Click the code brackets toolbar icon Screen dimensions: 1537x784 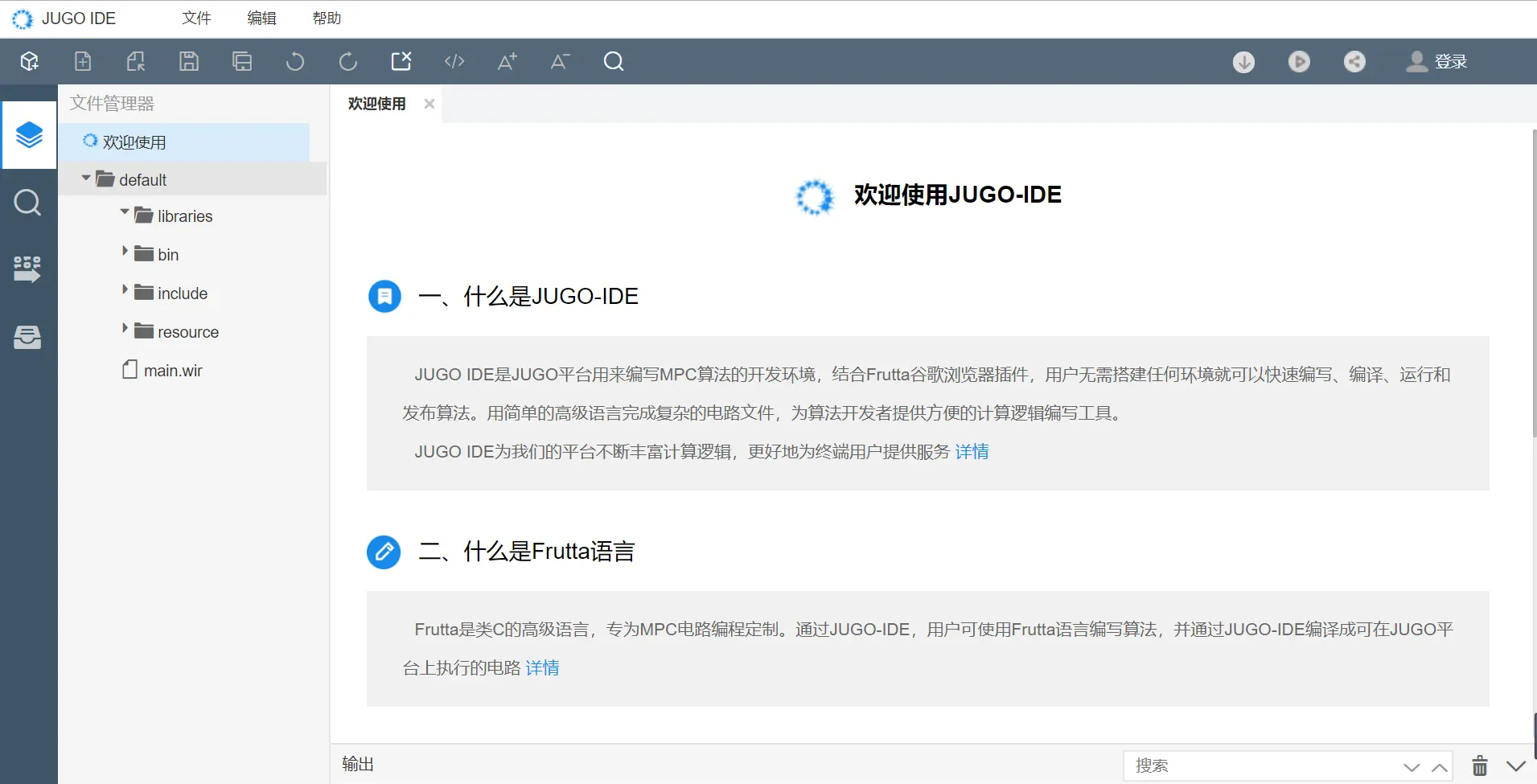click(454, 61)
